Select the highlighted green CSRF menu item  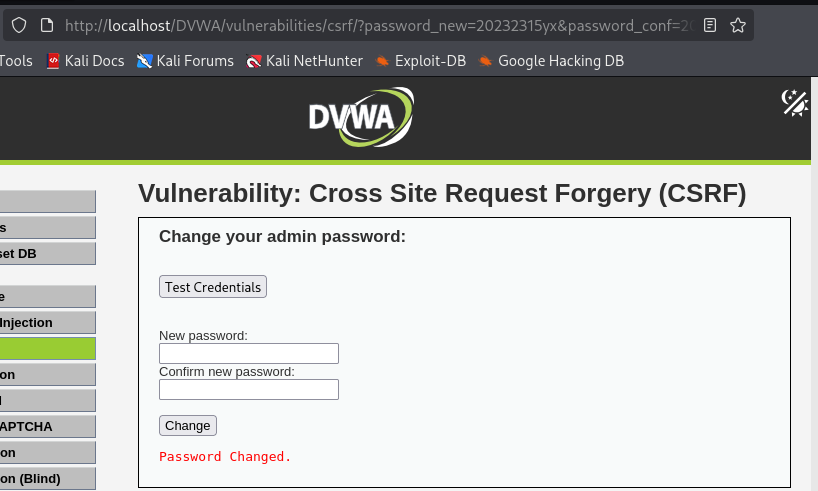point(47,348)
